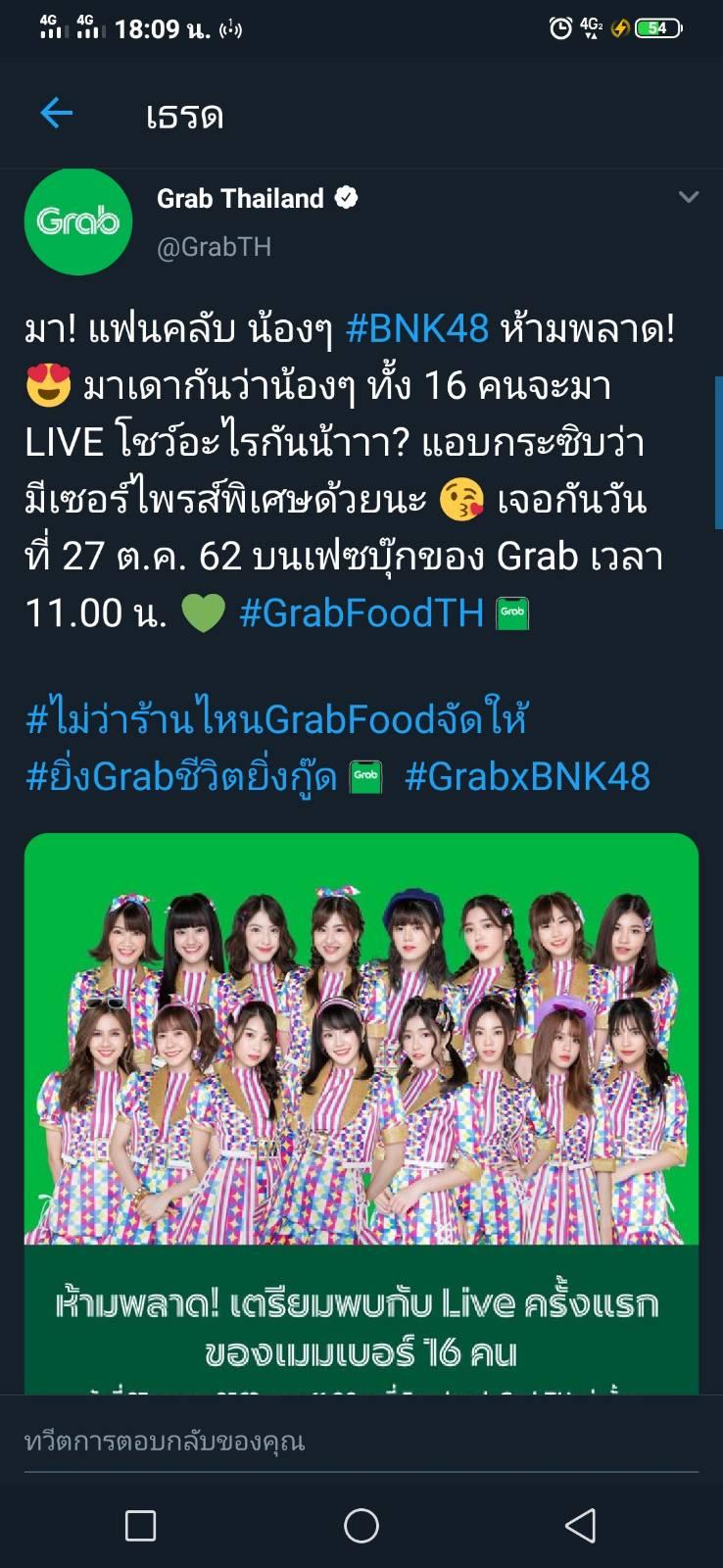Screen dimensions: 723x1568
Task: Tap Android recent apps square button
Action: coord(141,1525)
